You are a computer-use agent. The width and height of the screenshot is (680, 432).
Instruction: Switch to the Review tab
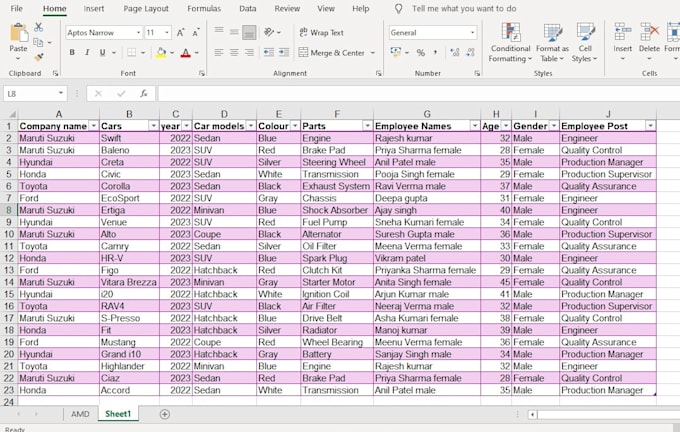pos(287,8)
